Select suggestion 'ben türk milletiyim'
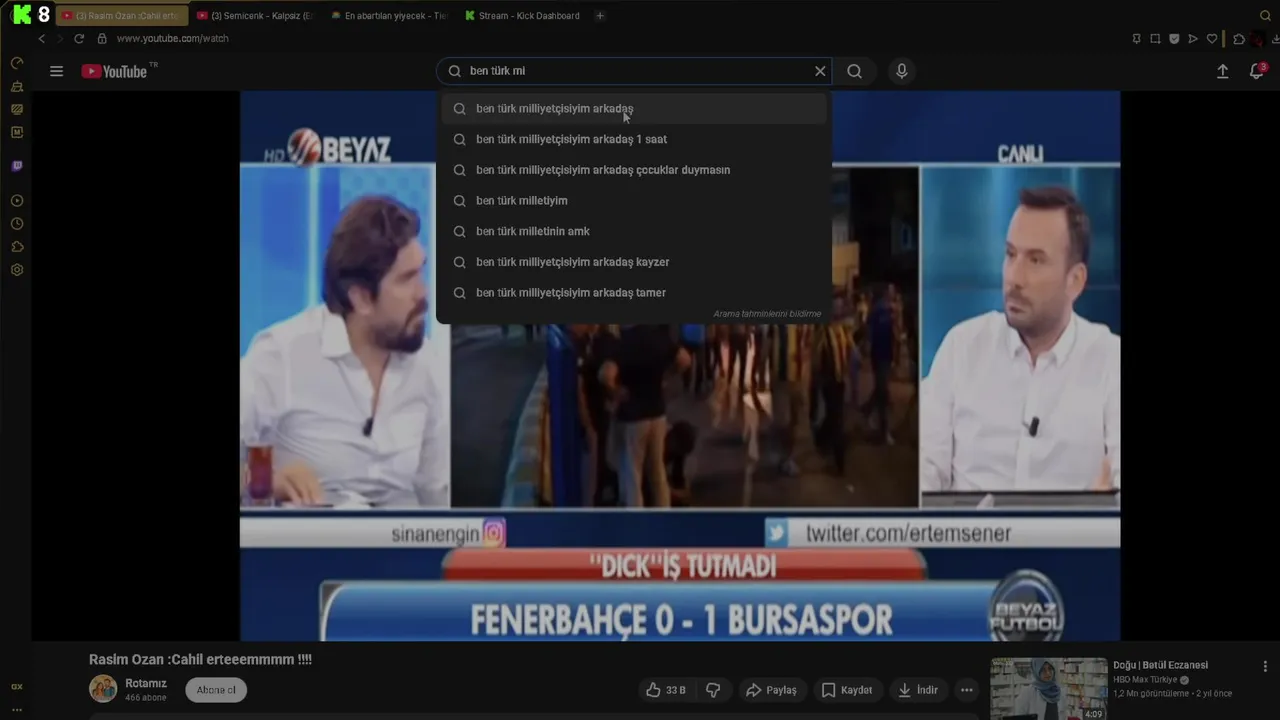This screenshot has height=720, width=1280. (633, 201)
